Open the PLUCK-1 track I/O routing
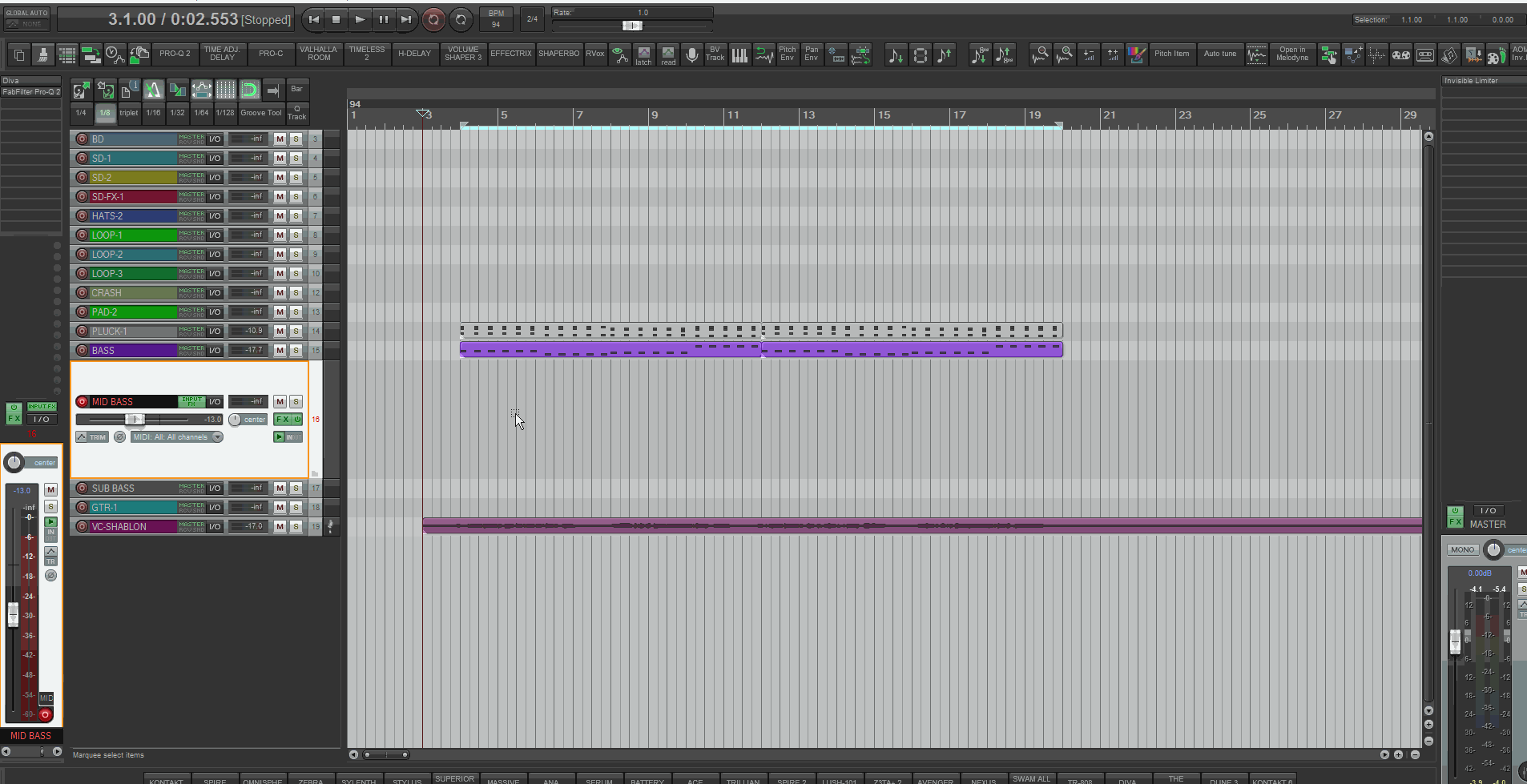This screenshot has height=784, width=1527. [x=215, y=332]
